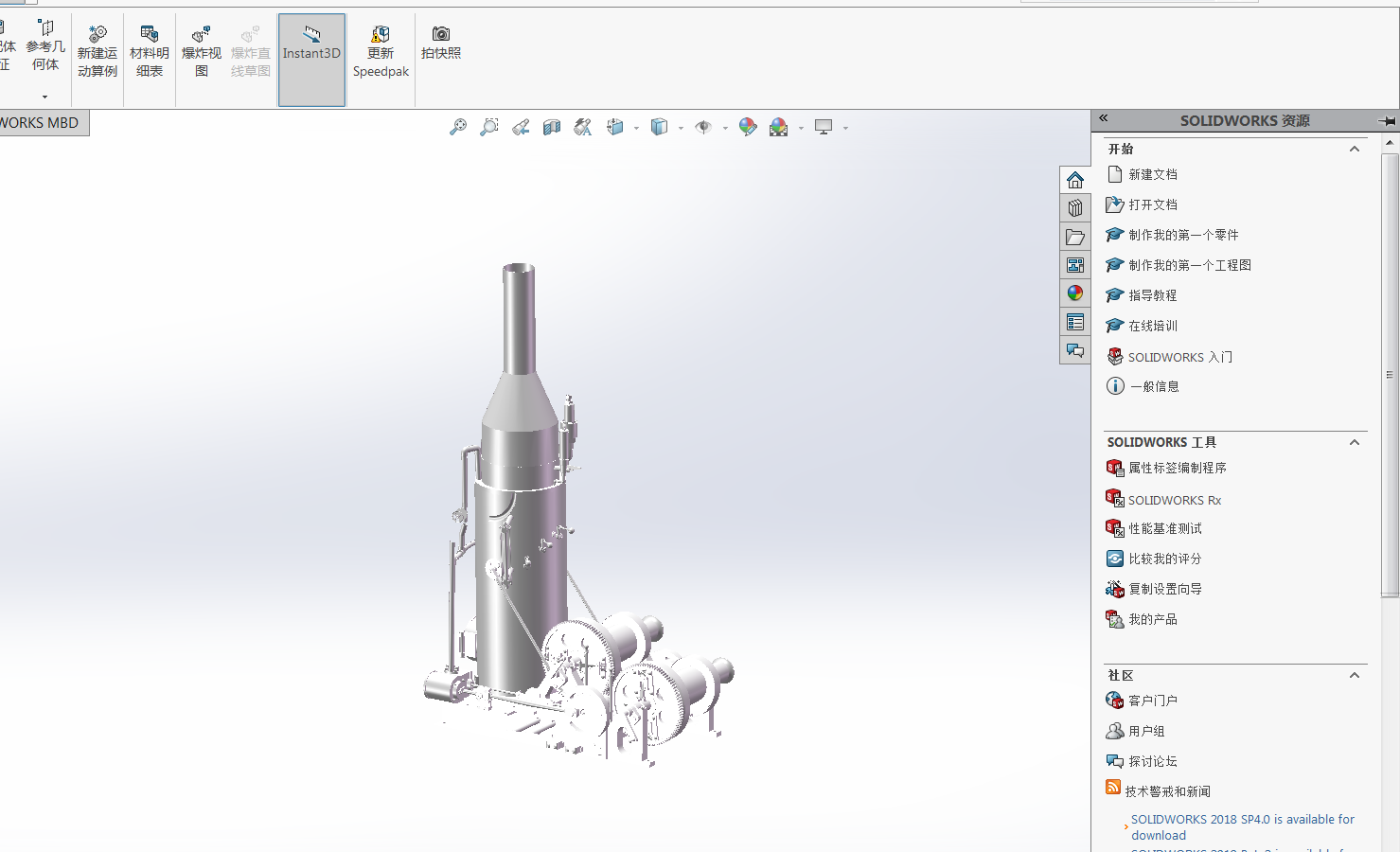Click the Edit Appearance color ball icon

click(x=748, y=127)
